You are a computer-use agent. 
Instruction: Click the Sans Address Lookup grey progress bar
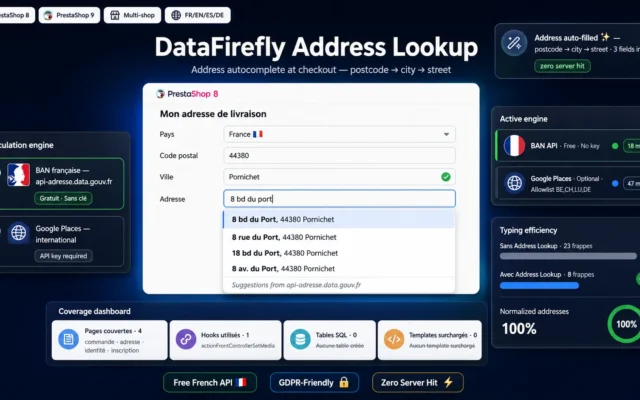pos(568,256)
